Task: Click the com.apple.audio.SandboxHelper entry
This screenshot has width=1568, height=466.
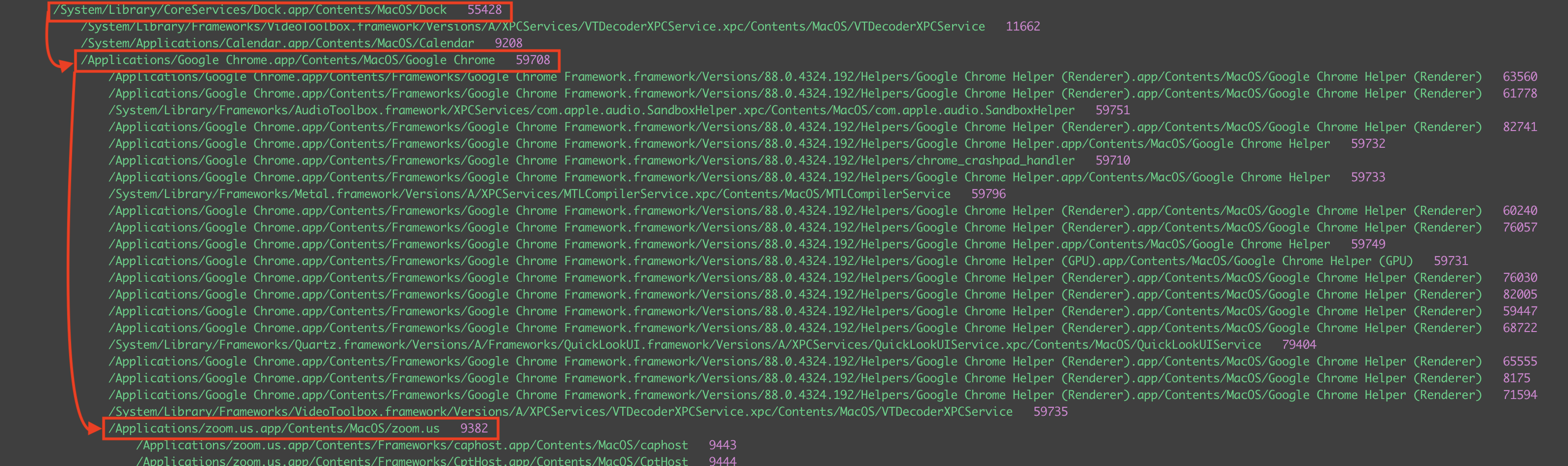Action: click(x=591, y=110)
